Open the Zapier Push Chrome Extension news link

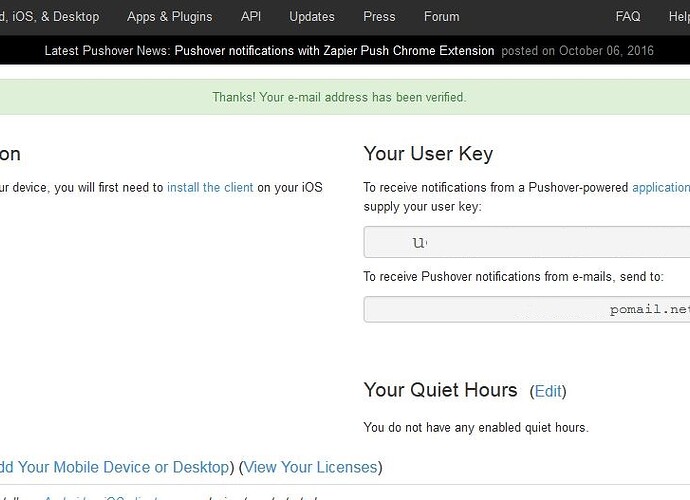334,51
